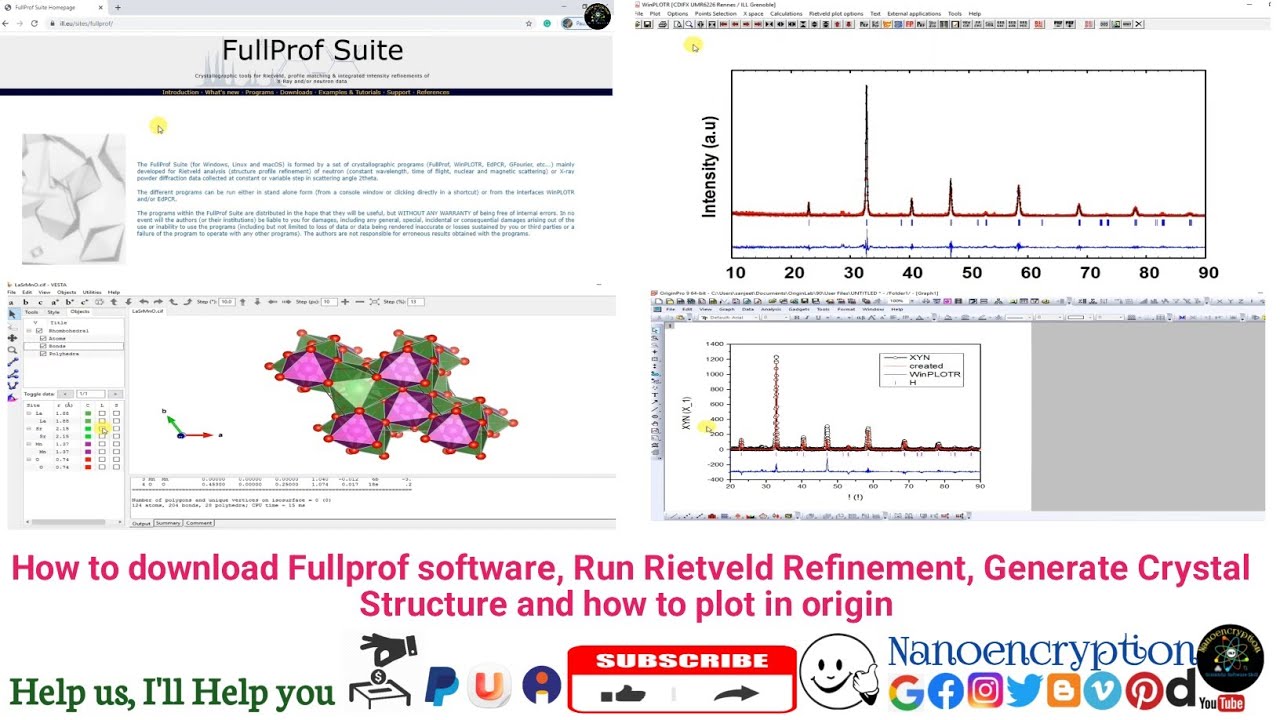Select the arrow pointer tool in VESTA
Viewport: 1280px width, 720px height.
click(x=12, y=314)
